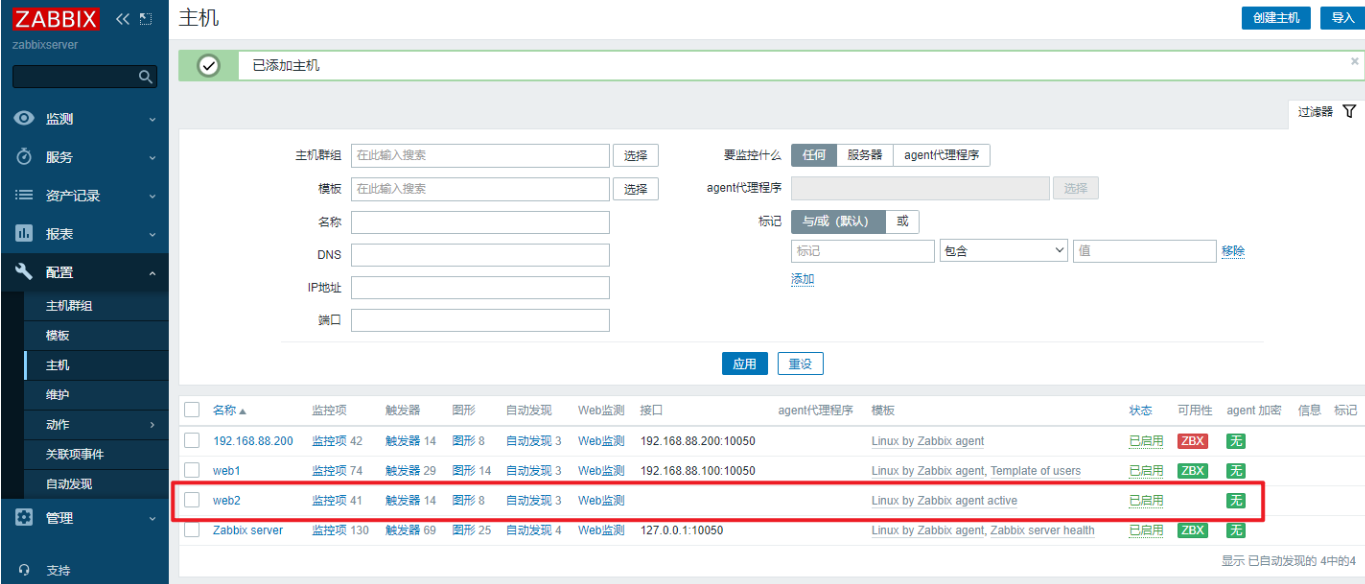Click the filter funnel icon

[x=1349, y=111]
